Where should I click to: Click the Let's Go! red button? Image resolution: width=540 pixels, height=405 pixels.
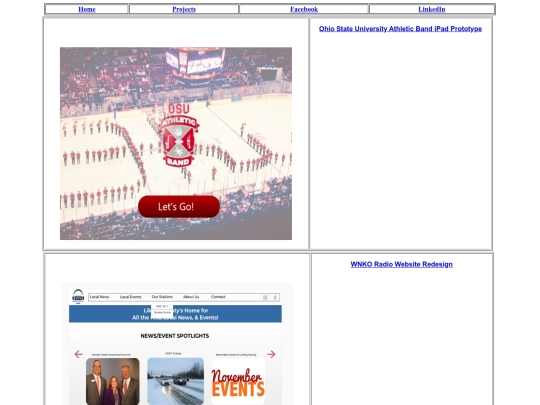(179, 207)
